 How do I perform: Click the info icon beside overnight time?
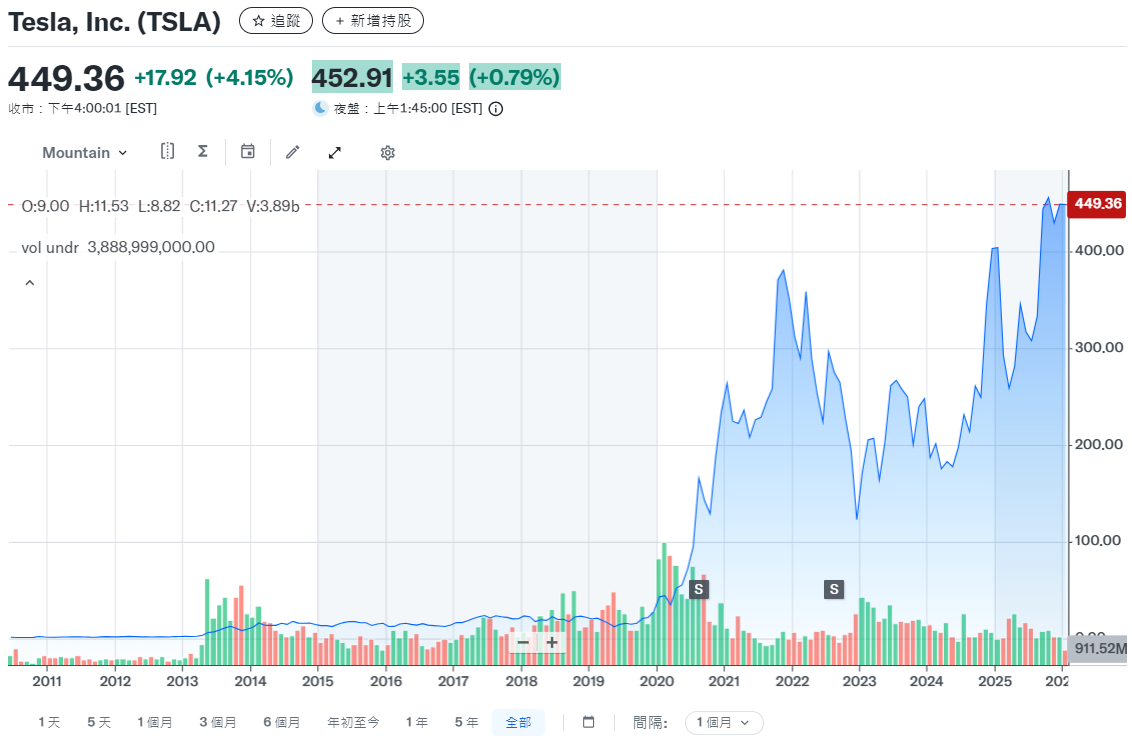click(x=495, y=108)
